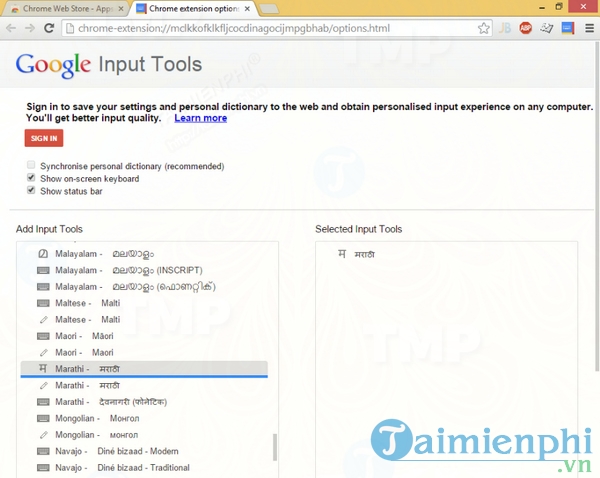This screenshot has width=600, height=478.
Task: Click the Google logo in header
Action: pyautogui.click(x=53, y=65)
